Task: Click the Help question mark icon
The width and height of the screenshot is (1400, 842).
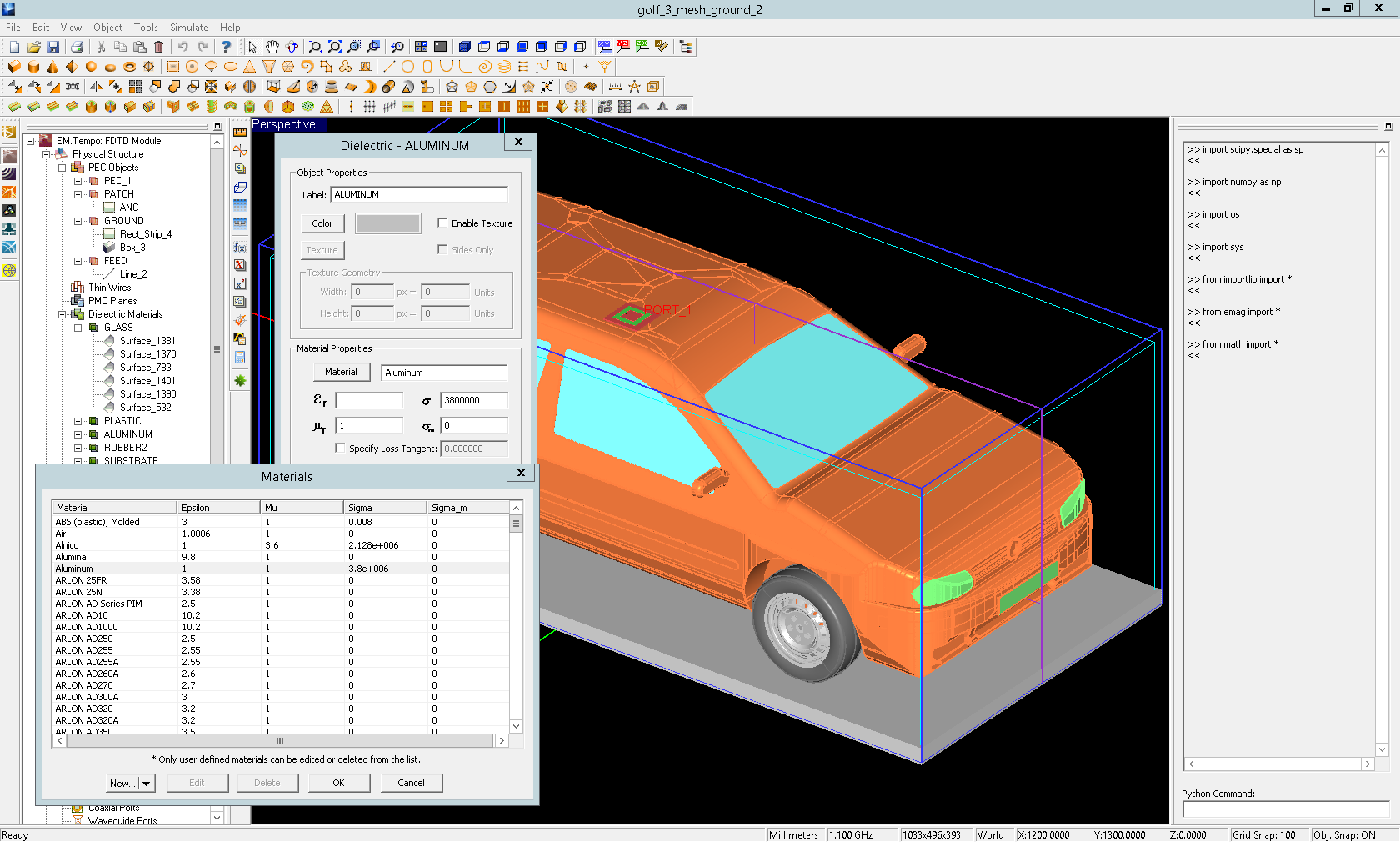Action: 226,47
